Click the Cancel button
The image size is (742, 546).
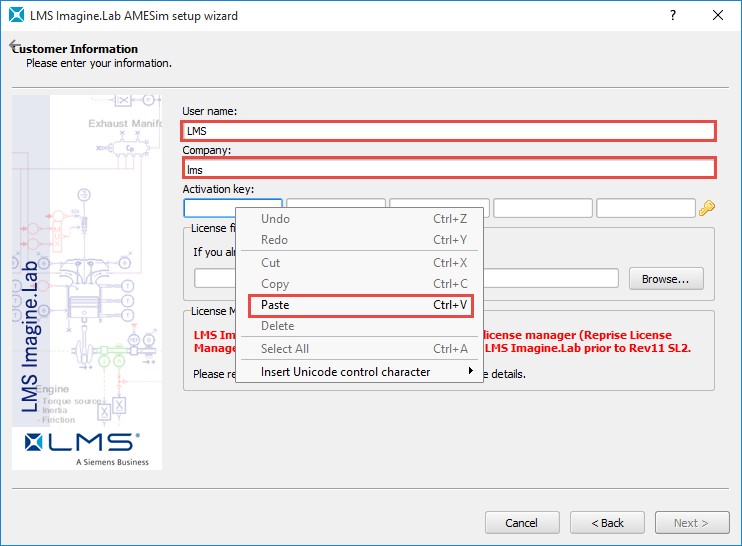tap(521, 523)
